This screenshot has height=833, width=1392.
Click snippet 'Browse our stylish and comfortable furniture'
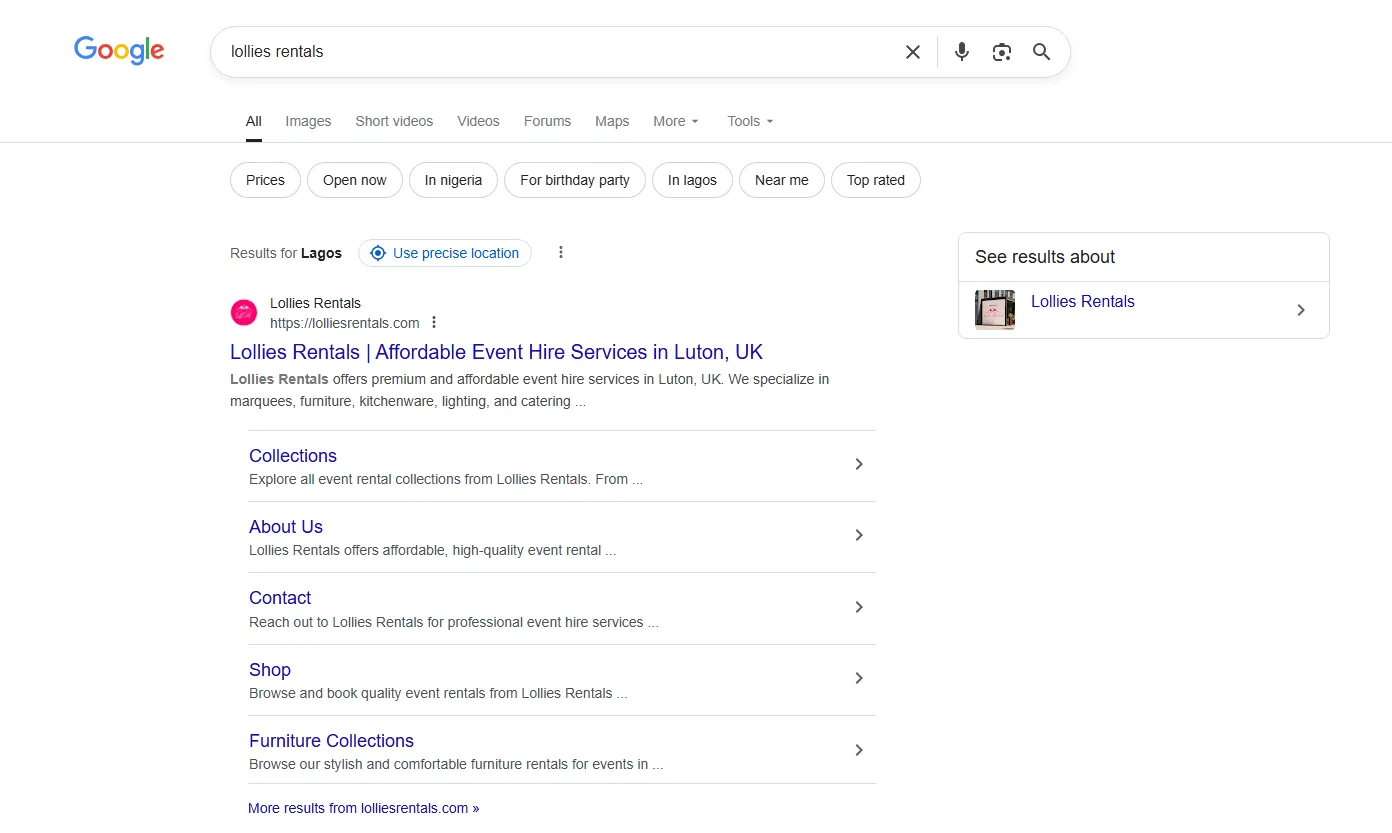coord(456,764)
